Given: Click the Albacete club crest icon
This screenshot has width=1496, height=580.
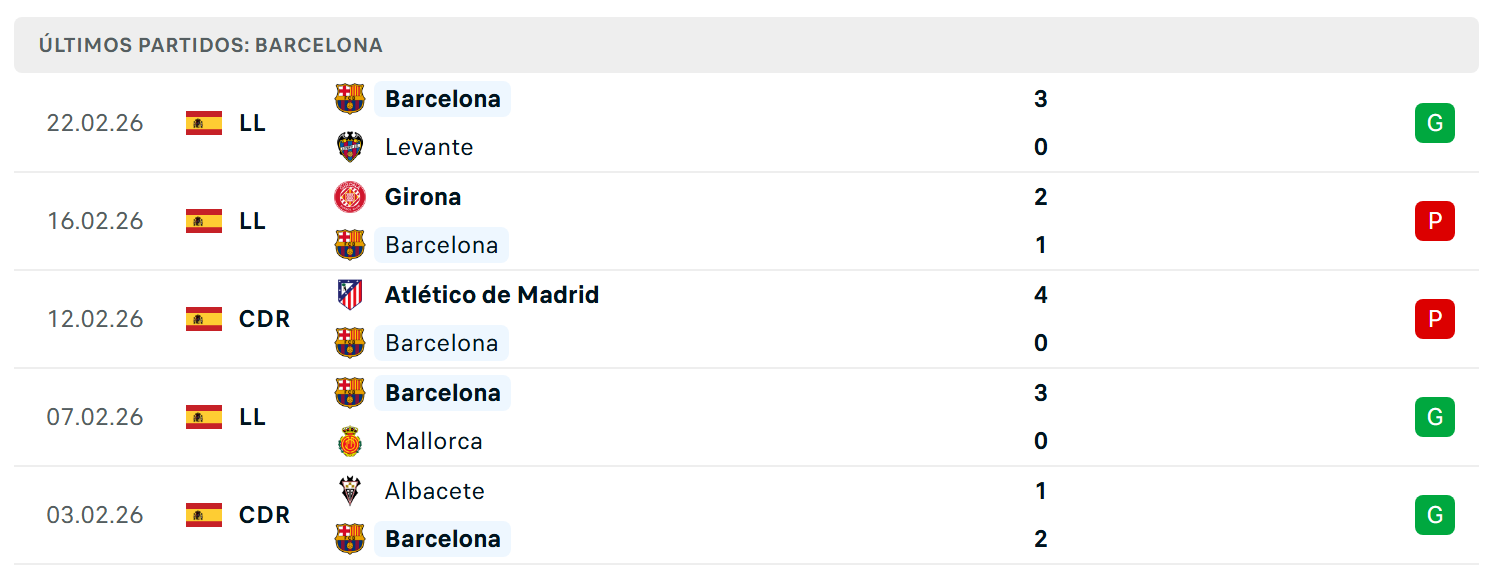Looking at the screenshot, I should (x=350, y=491).
